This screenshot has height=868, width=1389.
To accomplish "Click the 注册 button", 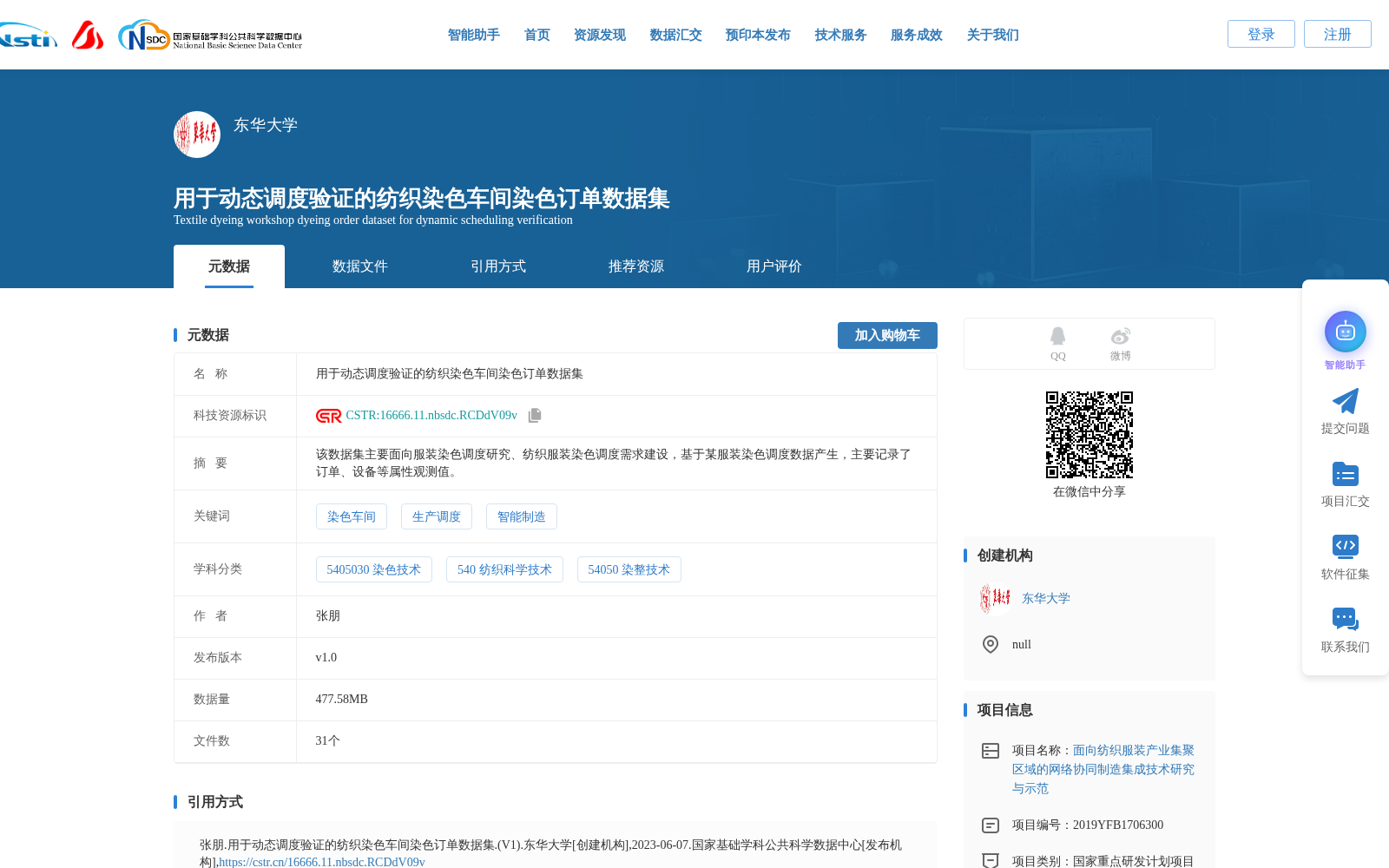I will [x=1338, y=34].
